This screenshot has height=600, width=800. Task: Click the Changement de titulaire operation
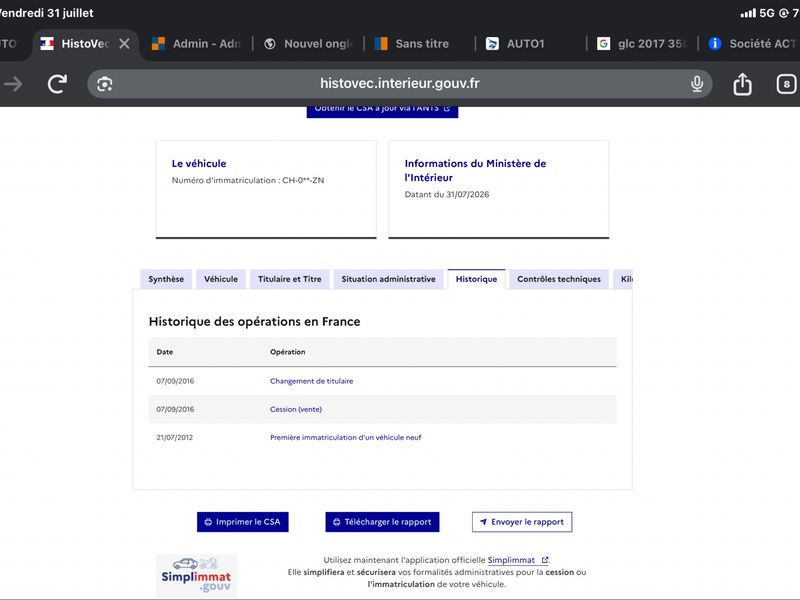tap(311, 381)
